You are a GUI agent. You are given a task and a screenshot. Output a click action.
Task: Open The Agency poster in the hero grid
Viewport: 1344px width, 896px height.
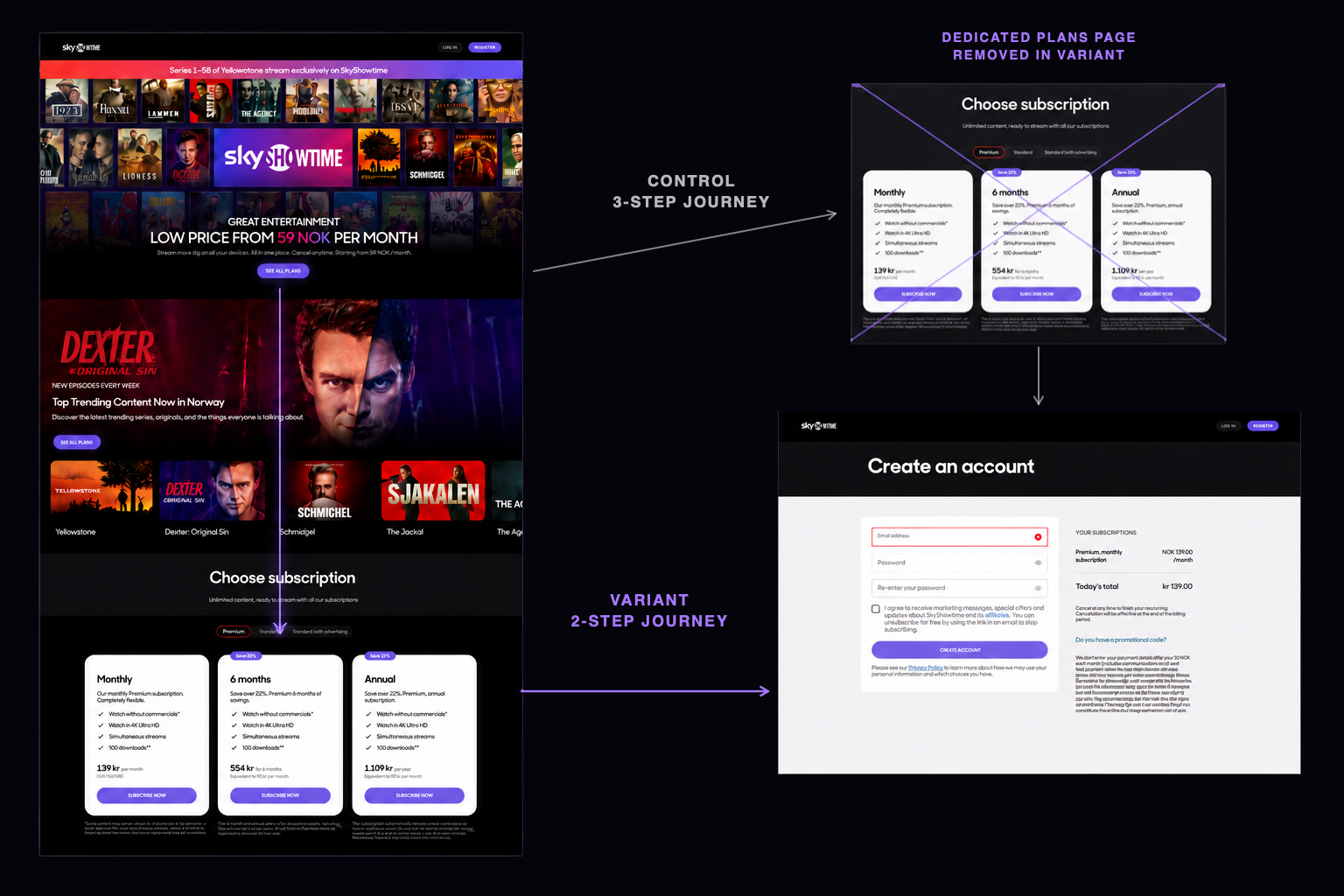click(258, 101)
